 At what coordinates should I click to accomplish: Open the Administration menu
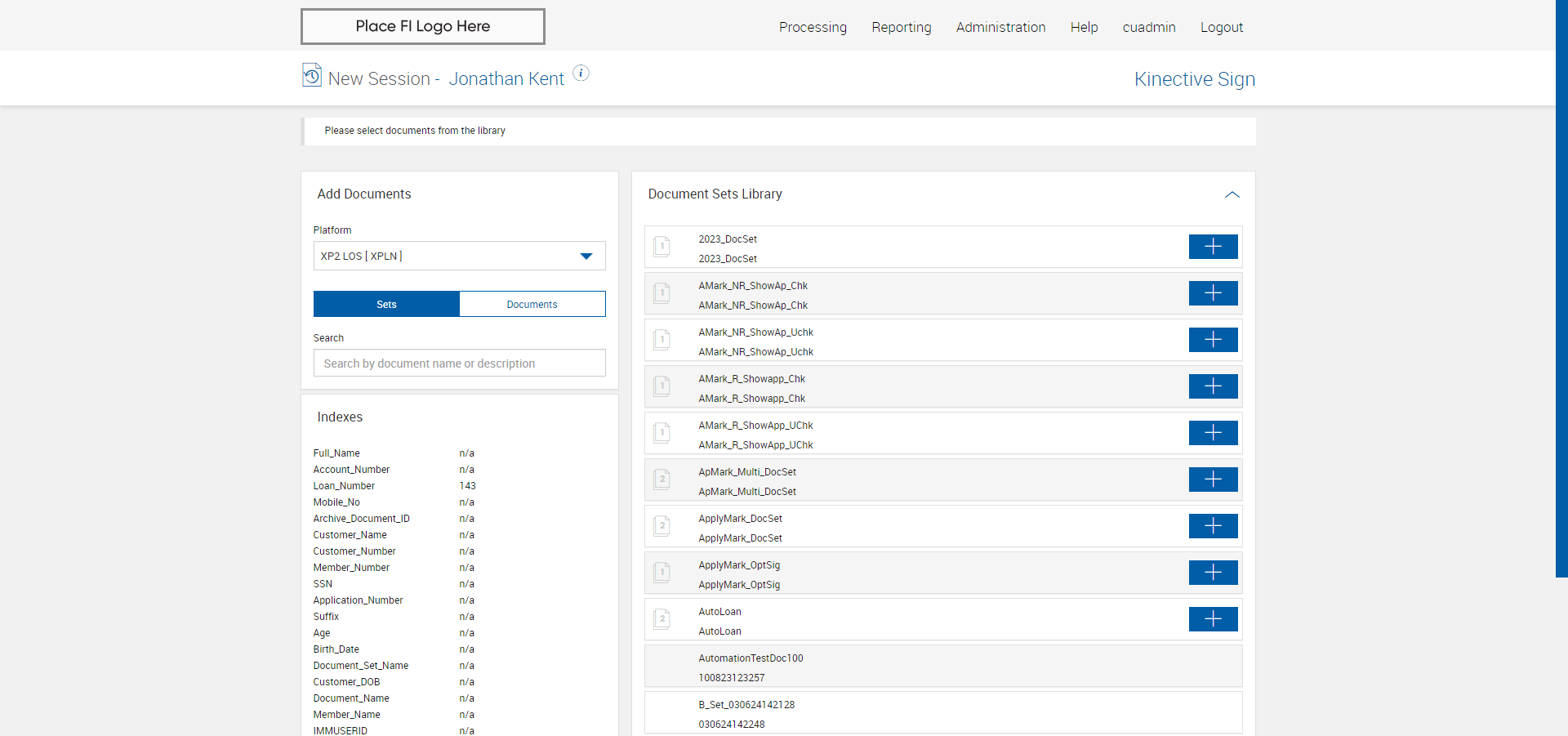coord(1000,27)
